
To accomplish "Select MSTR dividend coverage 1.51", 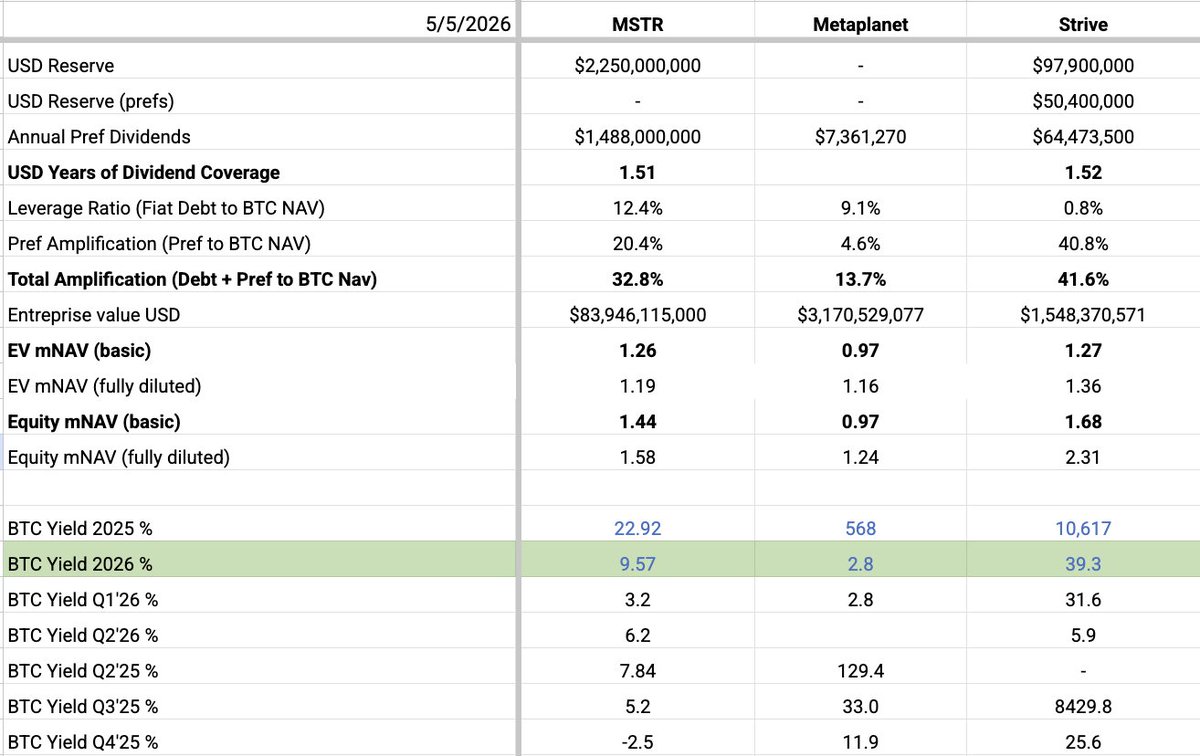I will (638, 172).
